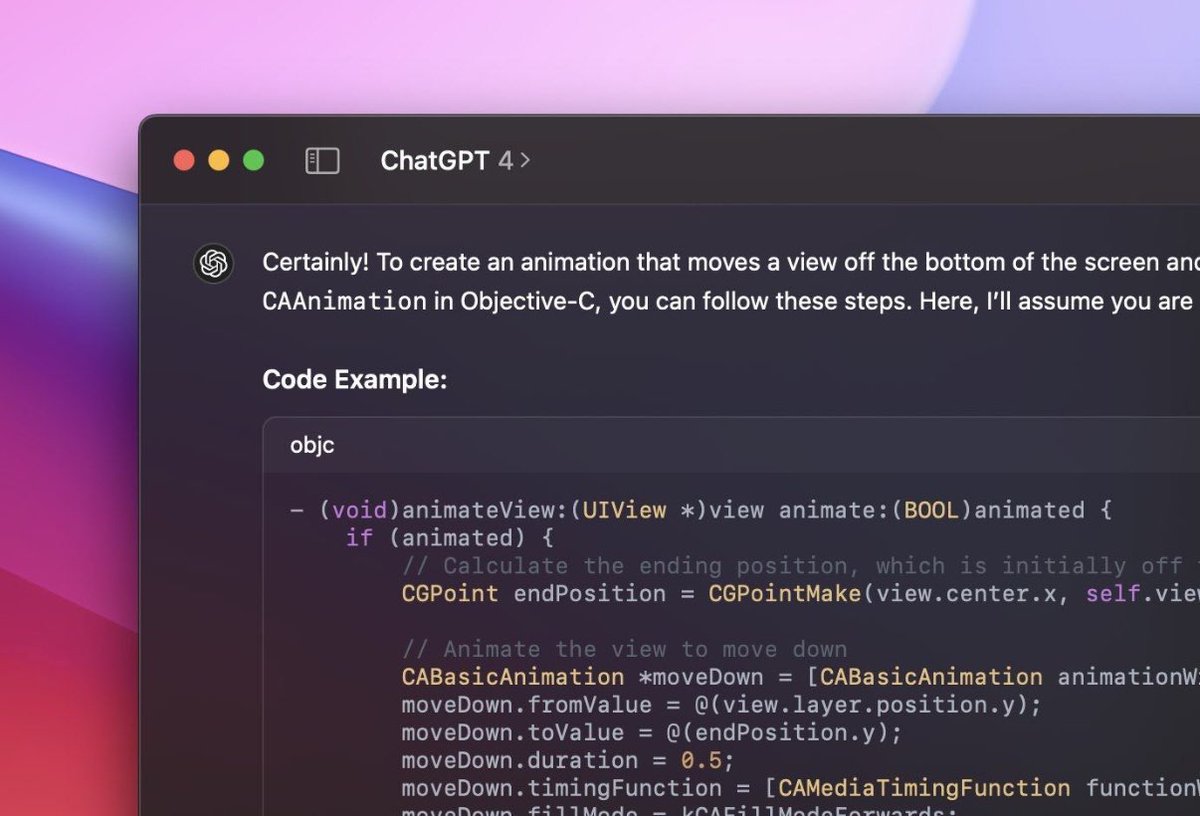The width and height of the screenshot is (1200, 816).
Task: Open the ChatGPT 4 model selector
Action: coord(455,160)
